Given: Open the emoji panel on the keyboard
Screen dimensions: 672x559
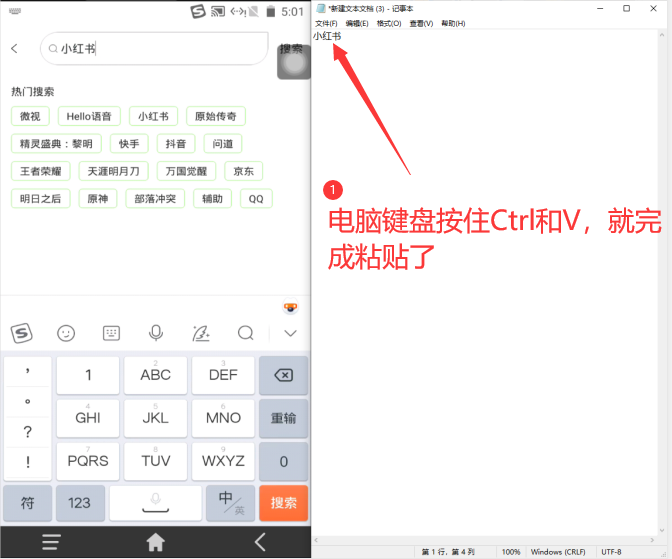Looking at the screenshot, I should click(x=66, y=333).
